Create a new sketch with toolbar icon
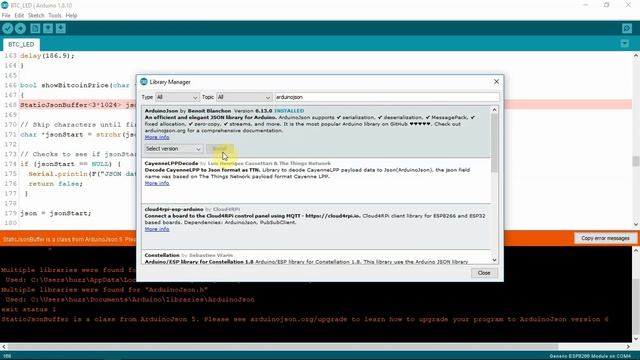The image size is (640, 360). pos(35,29)
